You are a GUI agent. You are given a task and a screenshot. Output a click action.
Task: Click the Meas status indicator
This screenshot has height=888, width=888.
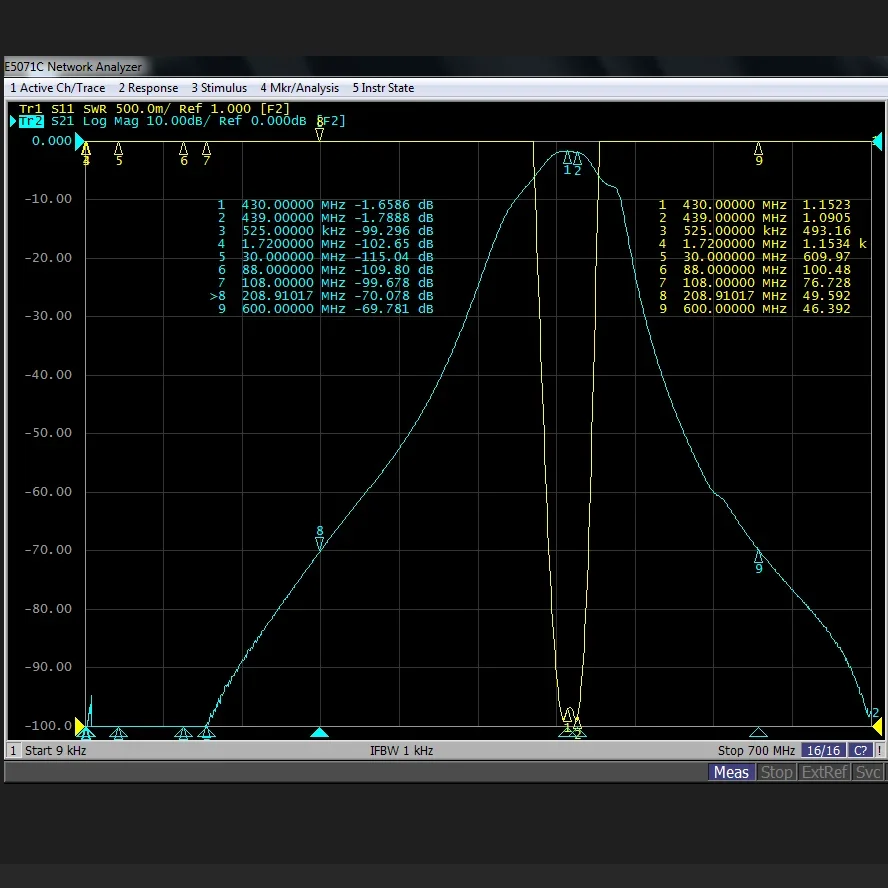[x=731, y=772]
